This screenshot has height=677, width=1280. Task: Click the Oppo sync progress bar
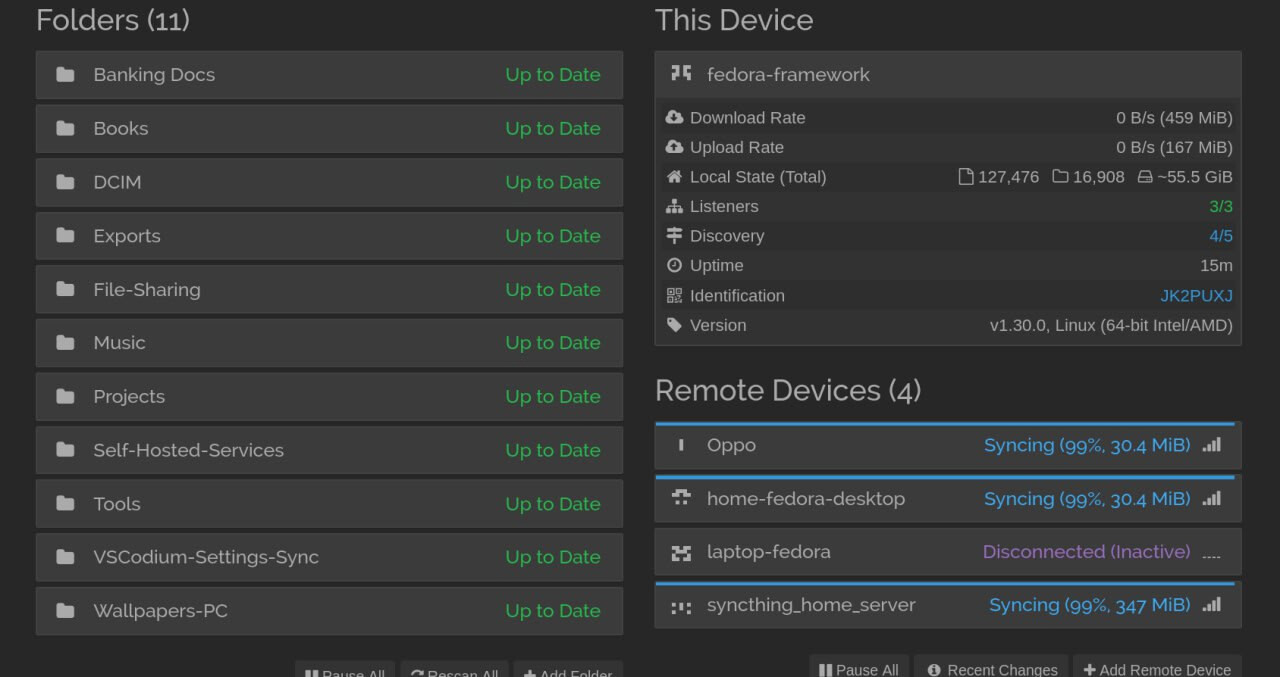(945, 424)
